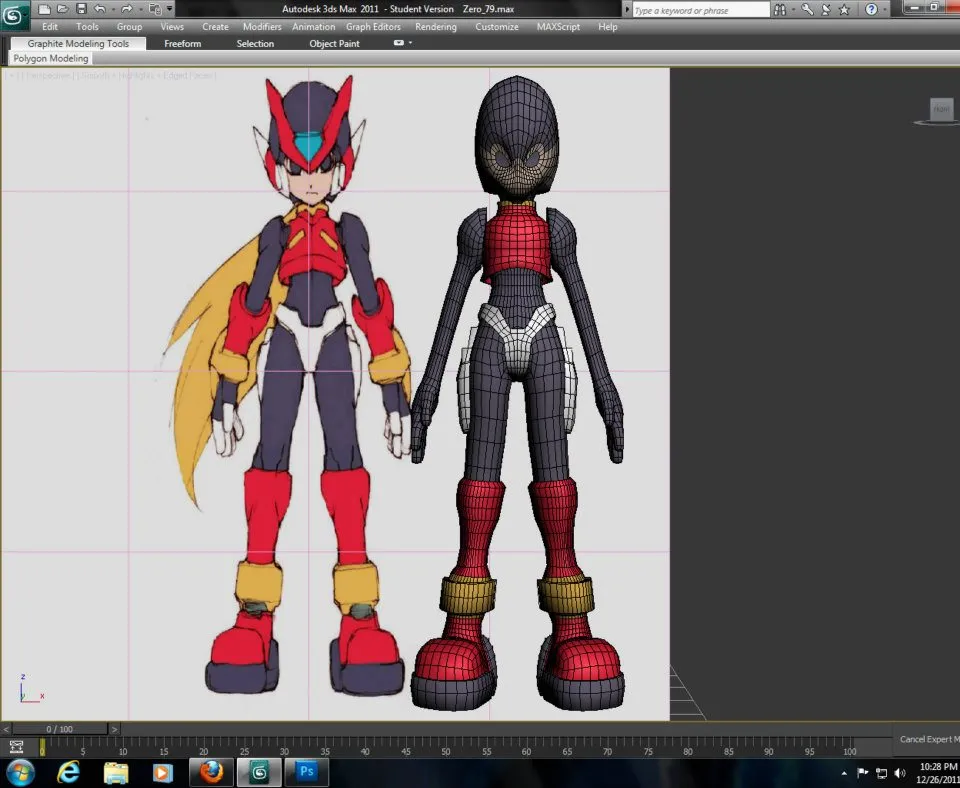
Task: Click the Open File icon
Action: pos(62,9)
